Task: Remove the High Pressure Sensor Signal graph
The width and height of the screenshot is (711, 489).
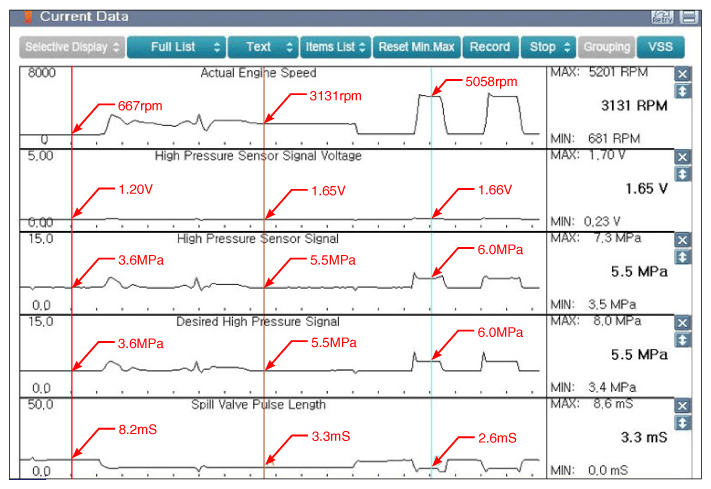Action: (682, 240)
